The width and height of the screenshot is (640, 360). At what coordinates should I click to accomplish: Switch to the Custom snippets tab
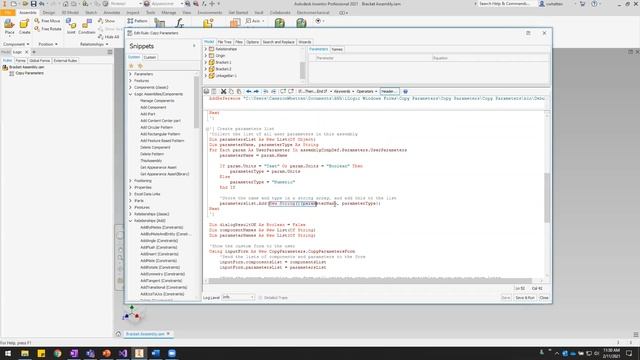pyautogui.click(x=150, y=58)
